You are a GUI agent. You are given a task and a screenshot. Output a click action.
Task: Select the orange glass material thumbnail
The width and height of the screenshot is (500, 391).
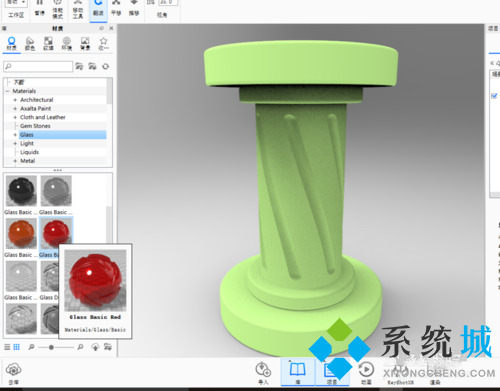click(21, 233)
